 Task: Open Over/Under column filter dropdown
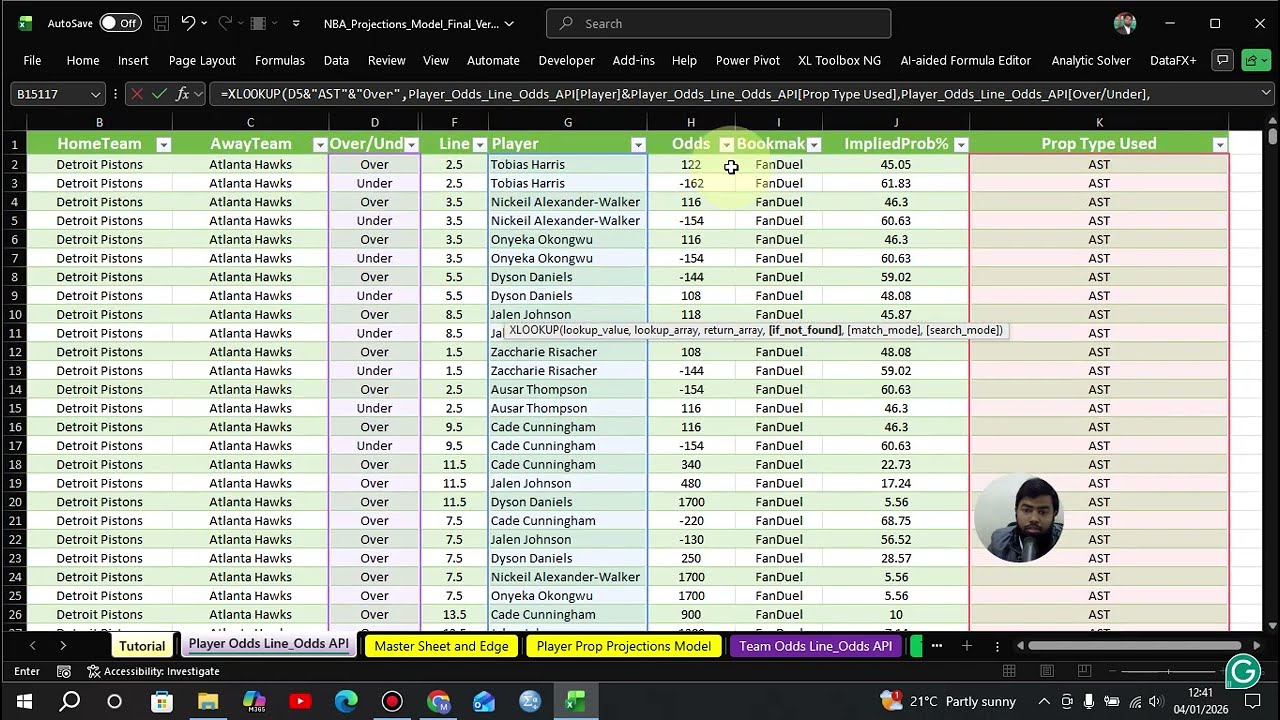(411, 144)
